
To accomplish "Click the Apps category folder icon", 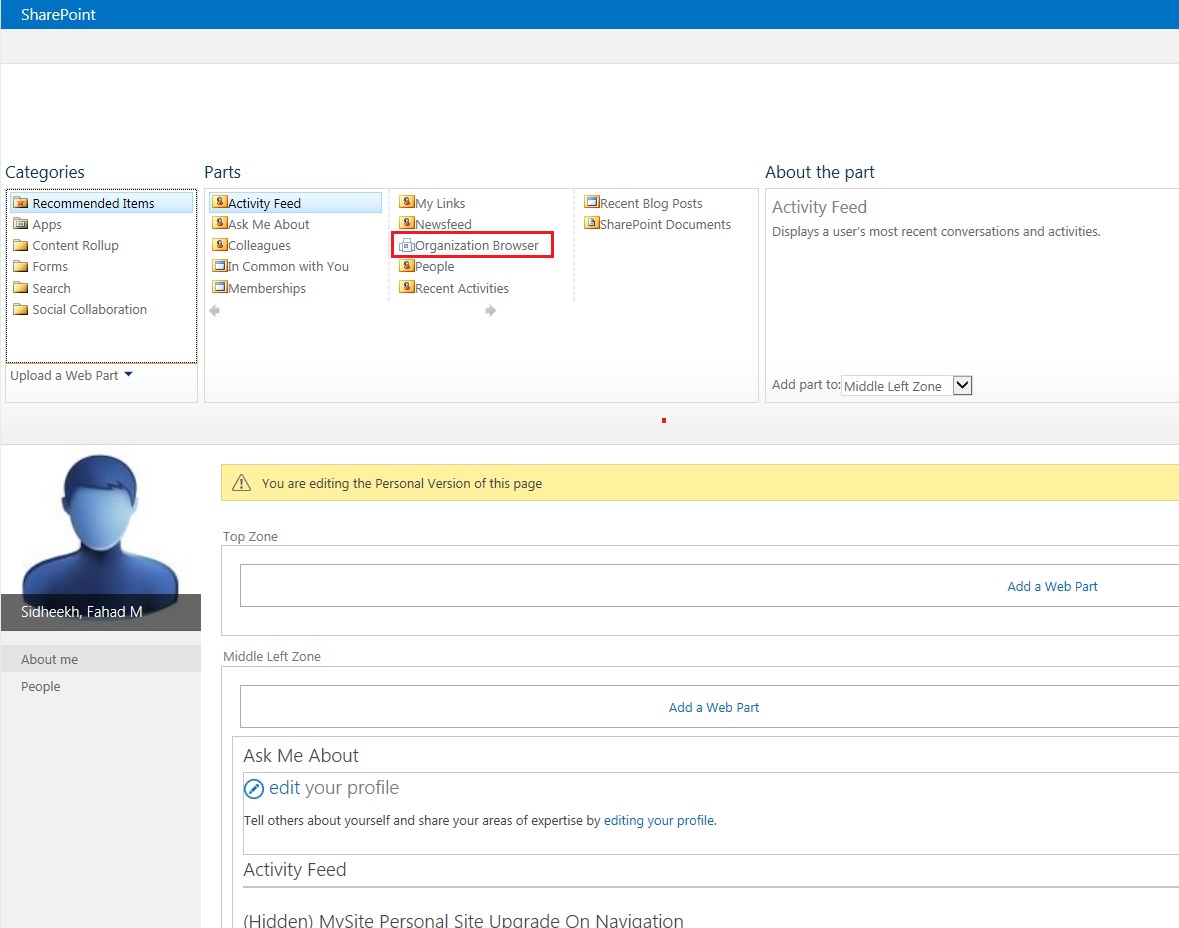I will [x=20, y=224].
